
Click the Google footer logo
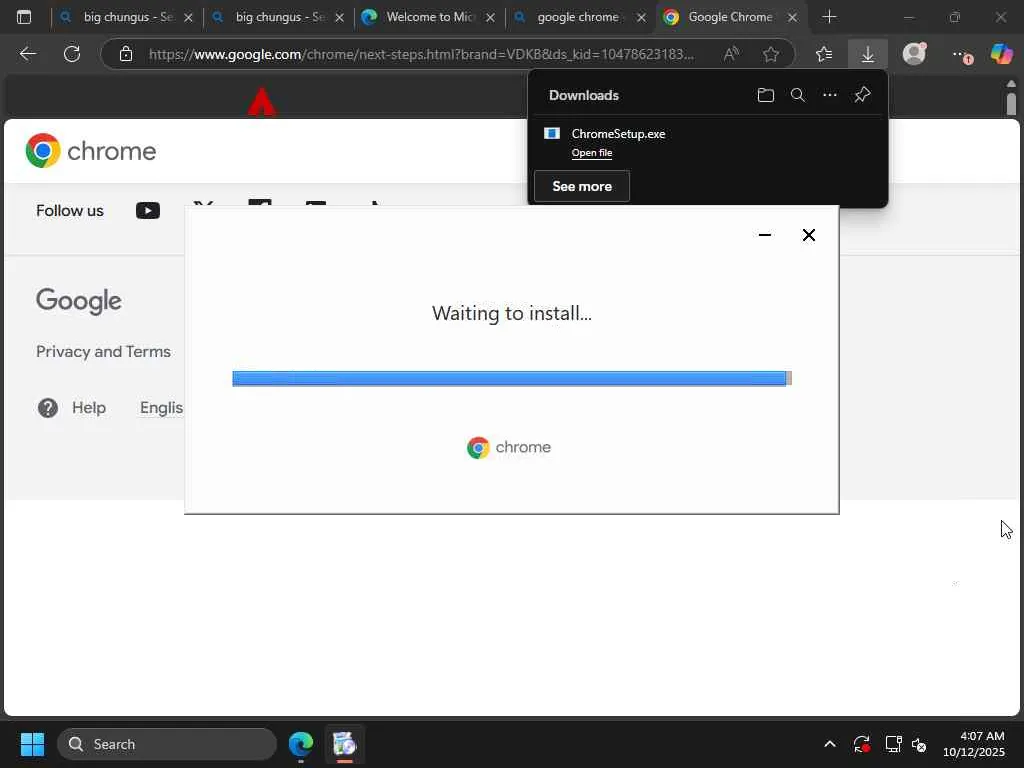point(78,300)
